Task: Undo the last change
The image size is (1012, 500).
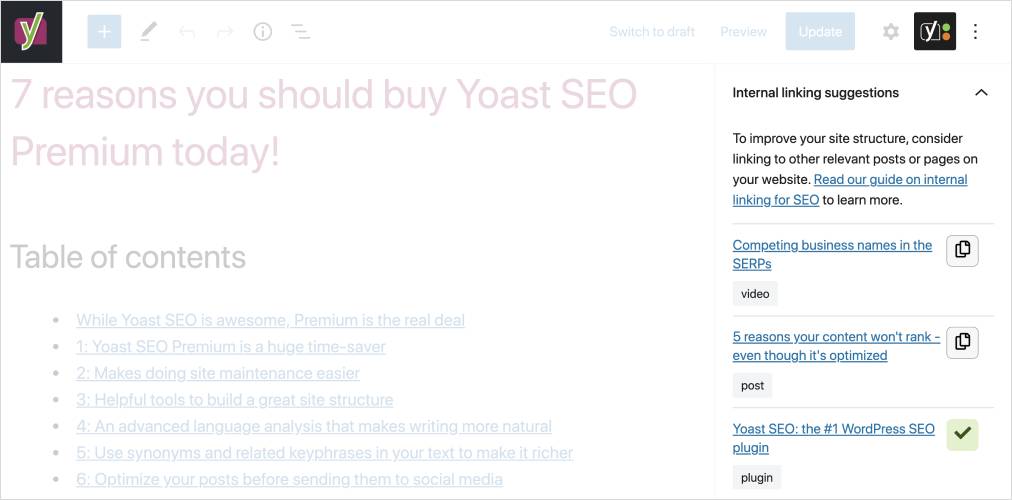Action: [186, 32]
